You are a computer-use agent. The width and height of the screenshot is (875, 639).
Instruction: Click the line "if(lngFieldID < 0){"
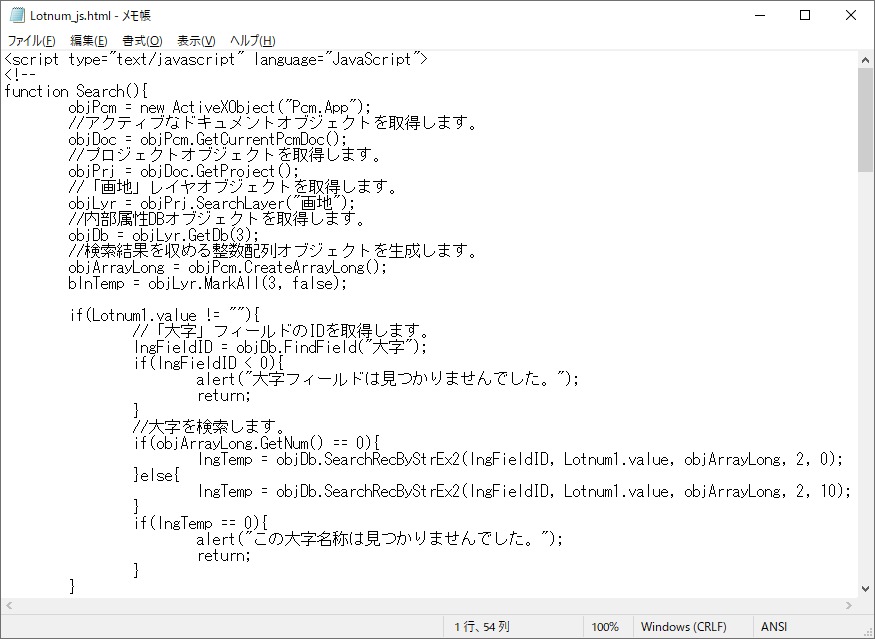tap(208, 363)
